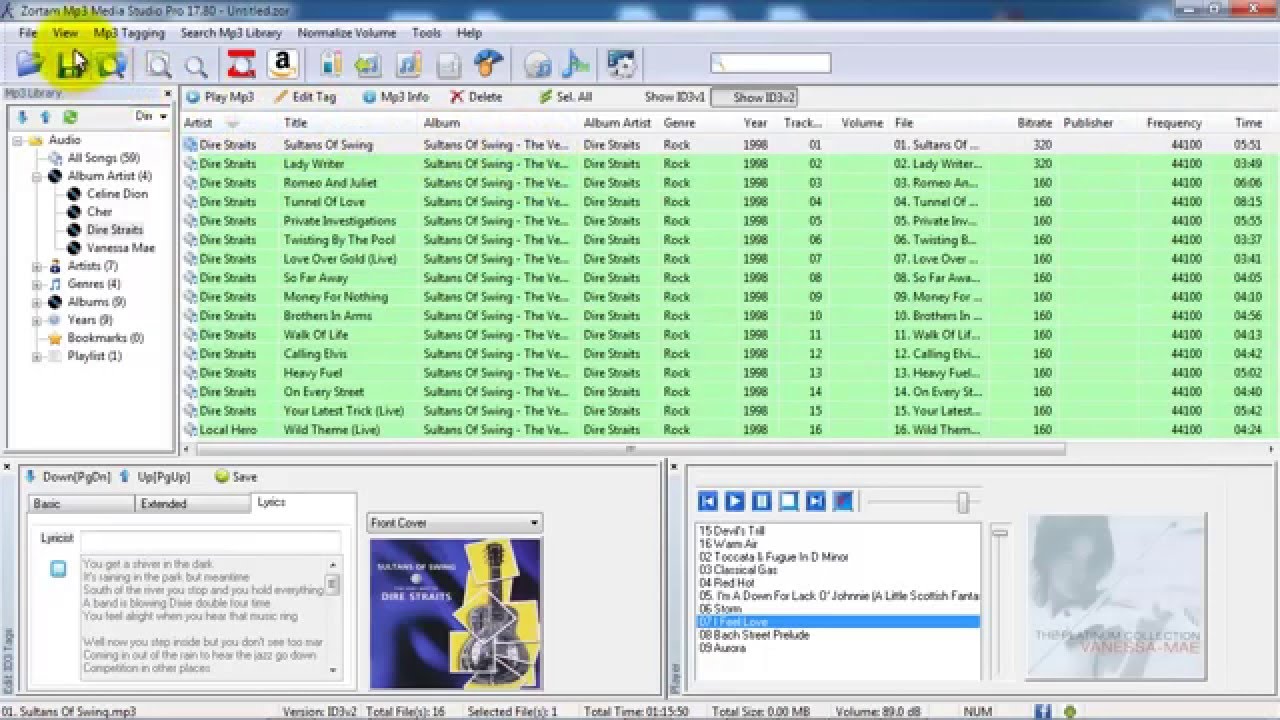Image resolution: width=1280 pixels, height=720 pixels.
Task: Click the blue lyrics icon beside lyrics text
Action: point(59,569)
